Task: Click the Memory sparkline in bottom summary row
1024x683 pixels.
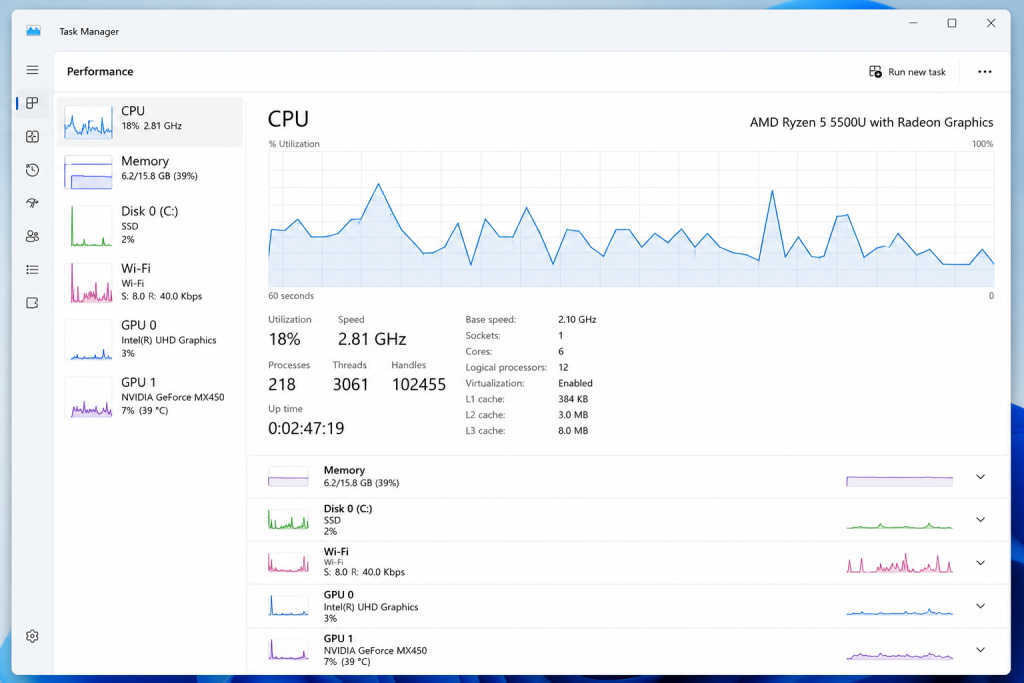Action: (x=899, y=481)
